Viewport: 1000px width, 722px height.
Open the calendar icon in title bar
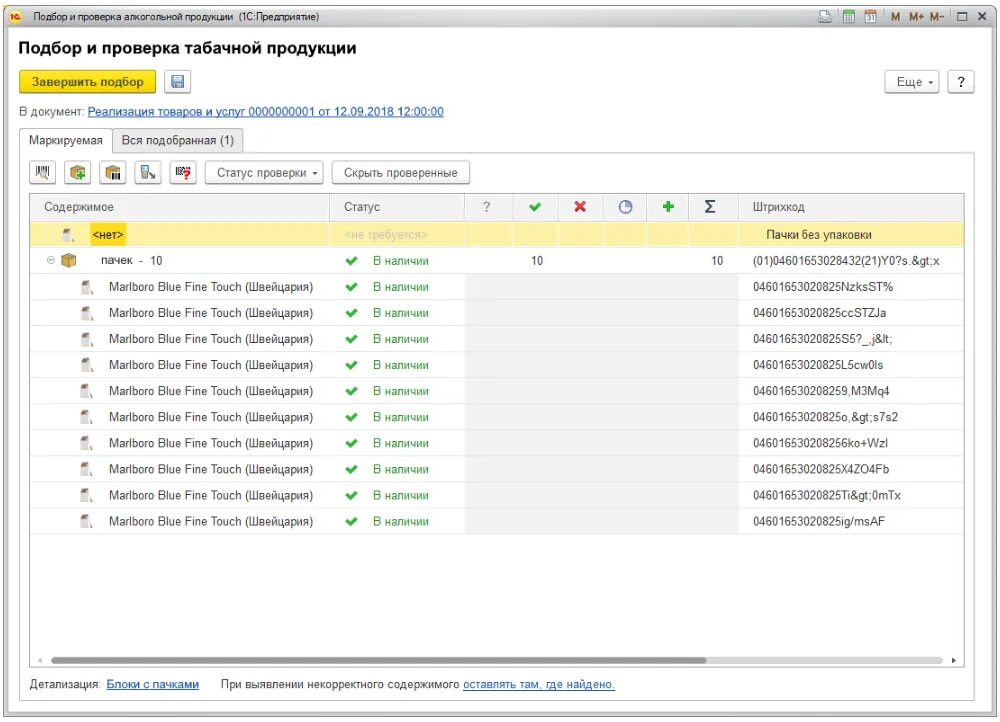870,17
